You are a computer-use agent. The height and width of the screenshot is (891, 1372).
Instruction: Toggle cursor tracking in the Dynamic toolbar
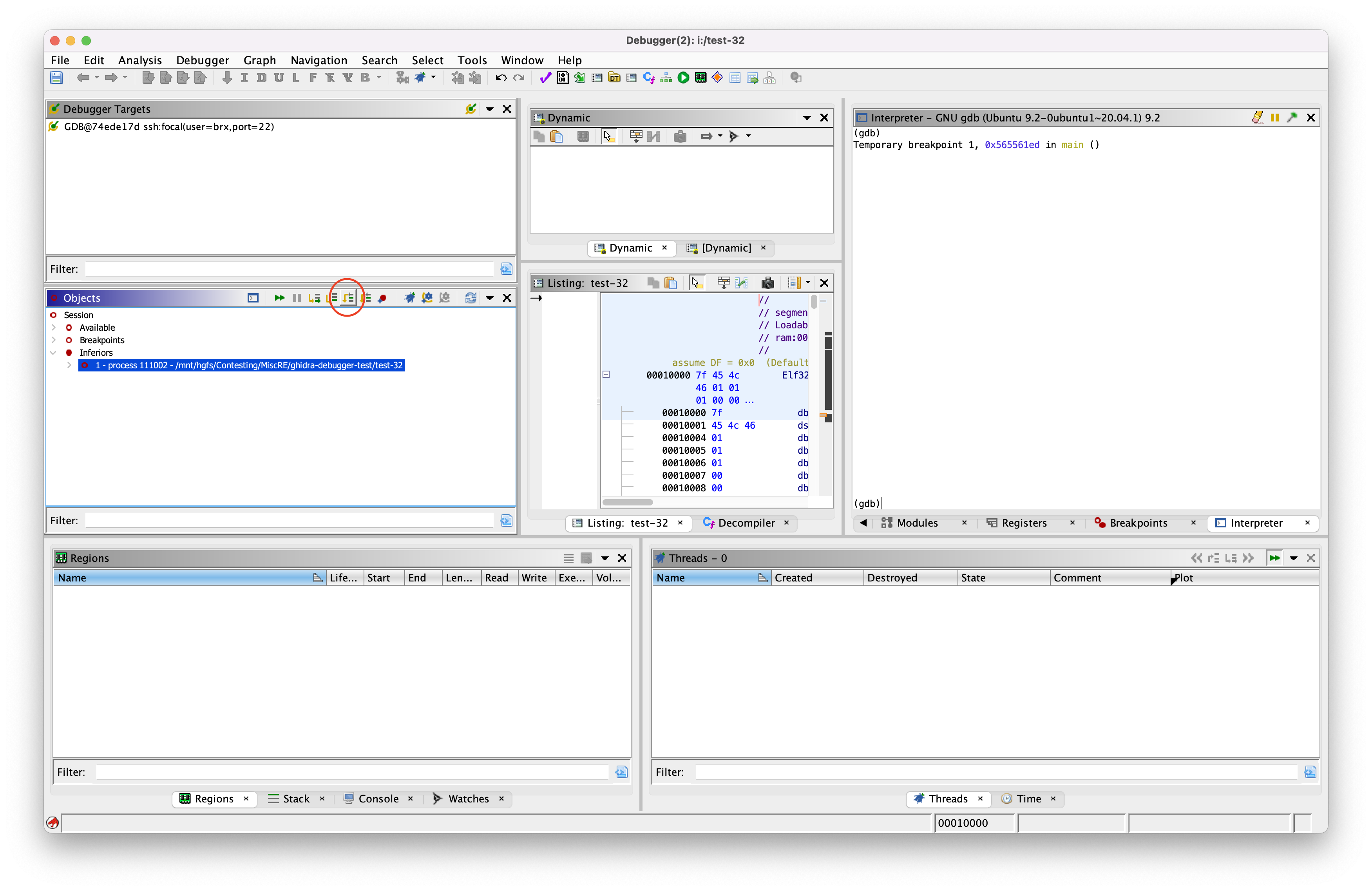pos(609,136)
